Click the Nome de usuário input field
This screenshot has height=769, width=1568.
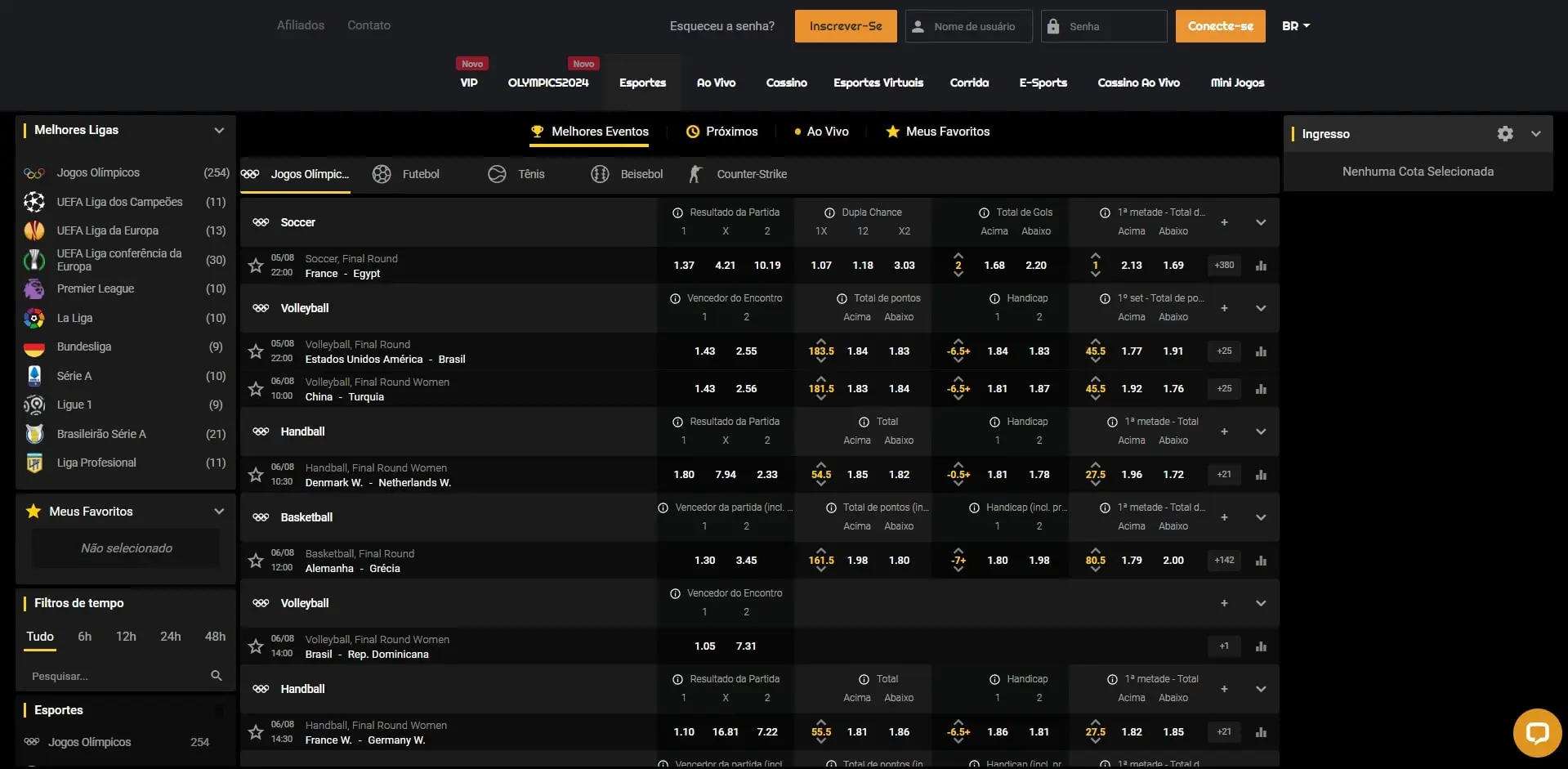click(x=975, y=26)
